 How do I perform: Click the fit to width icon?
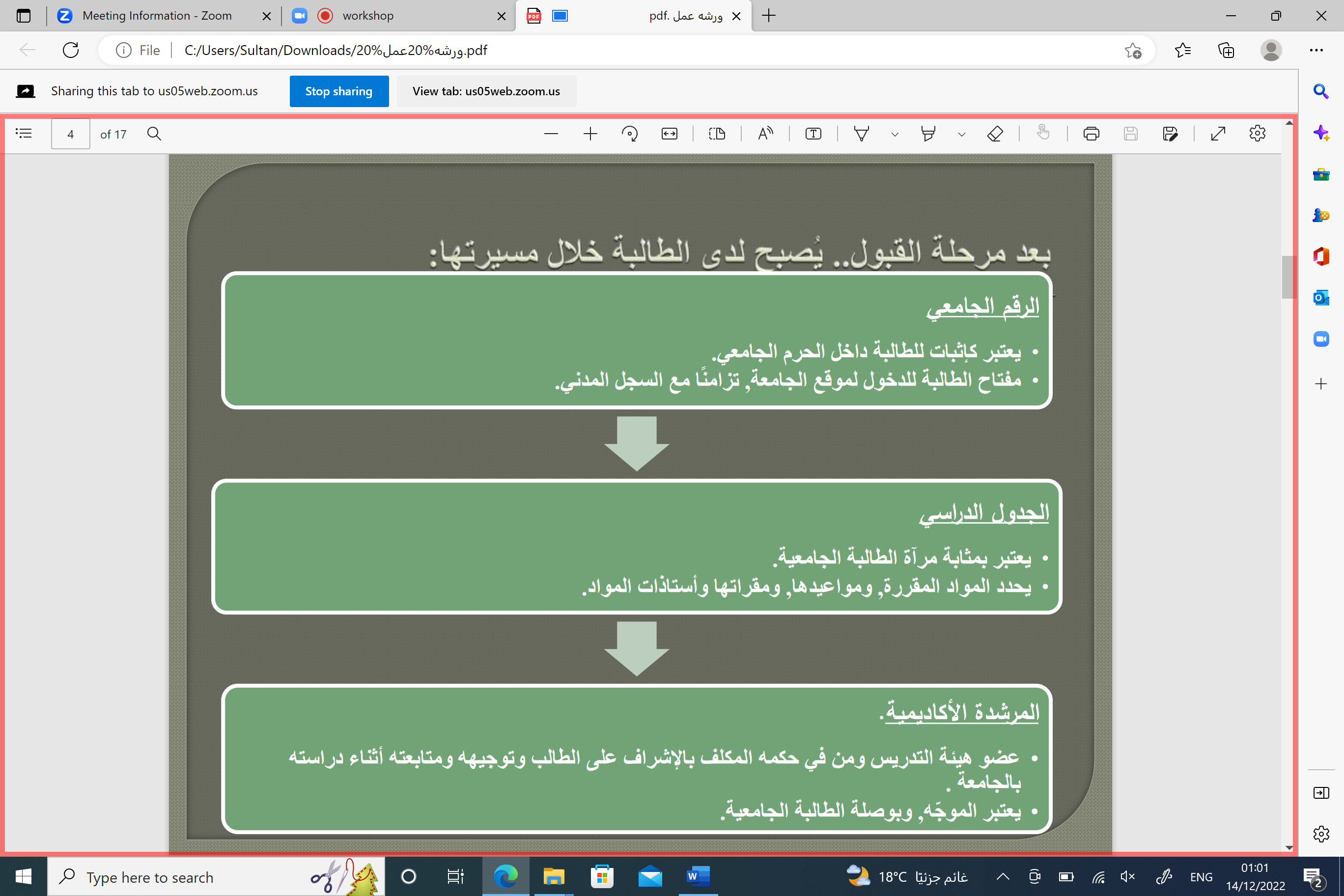669,134
